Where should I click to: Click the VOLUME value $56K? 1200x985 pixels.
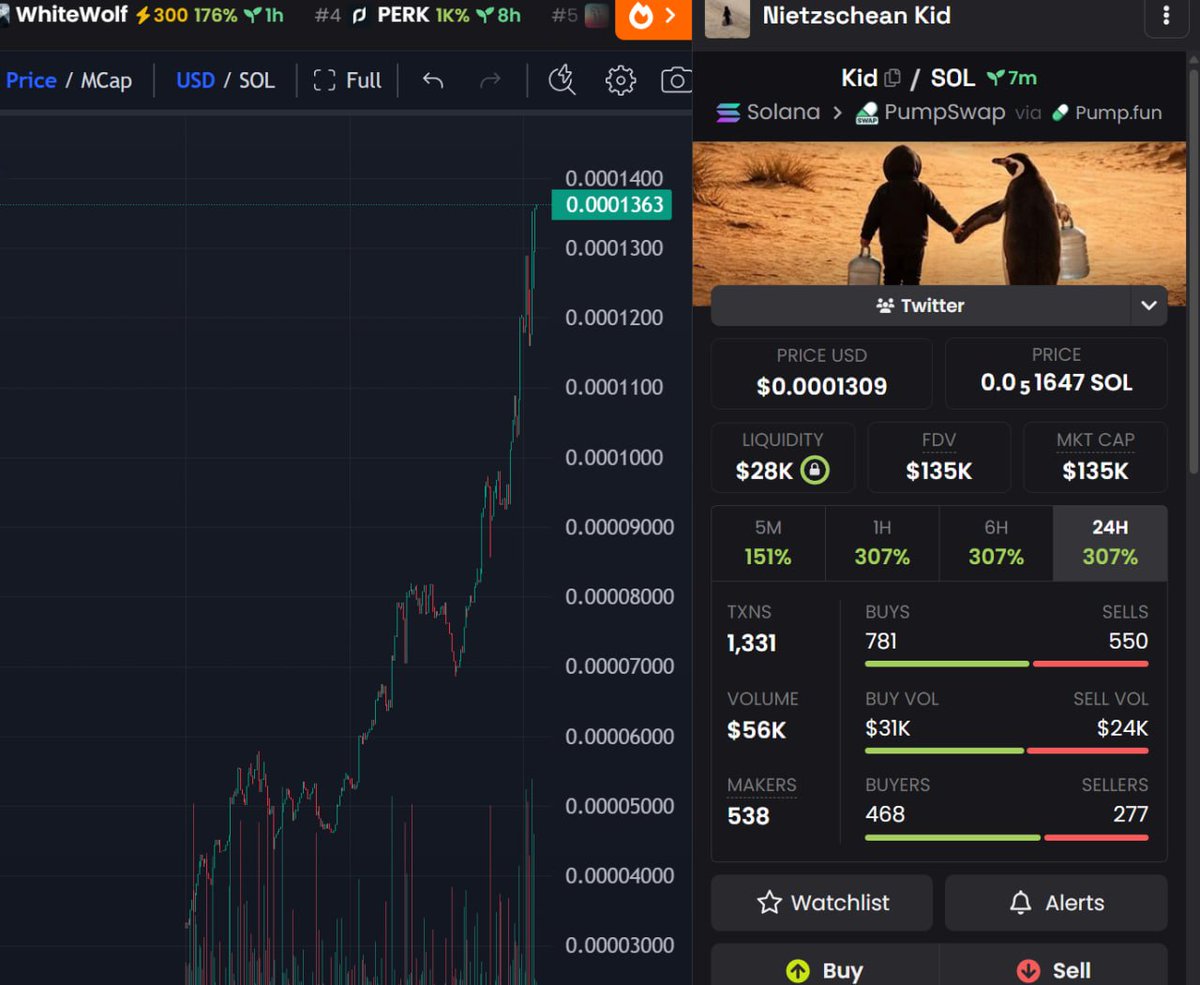pos(757,730)
